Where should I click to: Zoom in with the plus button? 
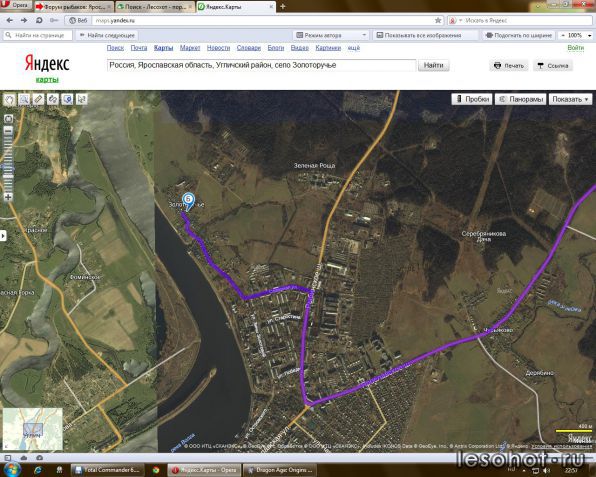point(8,197)
